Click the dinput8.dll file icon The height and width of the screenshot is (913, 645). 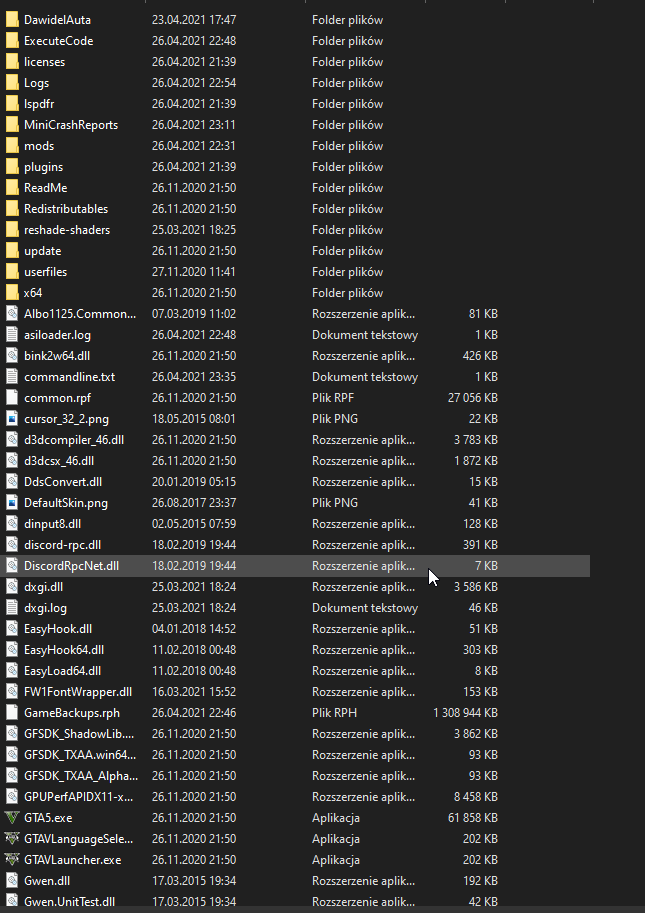[12, 523]
